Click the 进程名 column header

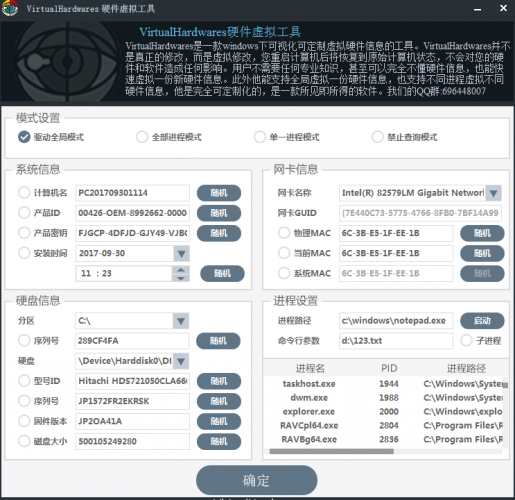(310, 368)
